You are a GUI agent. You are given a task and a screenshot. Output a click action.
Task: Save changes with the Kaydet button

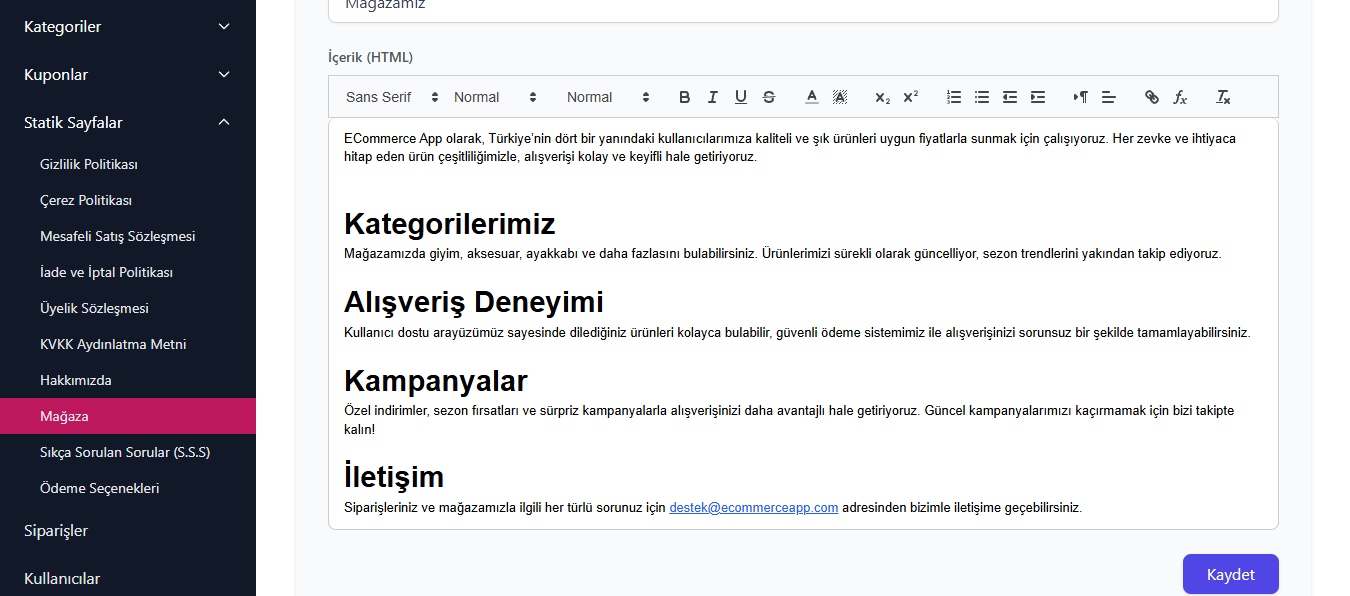pyautogui.click(x=1230, y=573)
